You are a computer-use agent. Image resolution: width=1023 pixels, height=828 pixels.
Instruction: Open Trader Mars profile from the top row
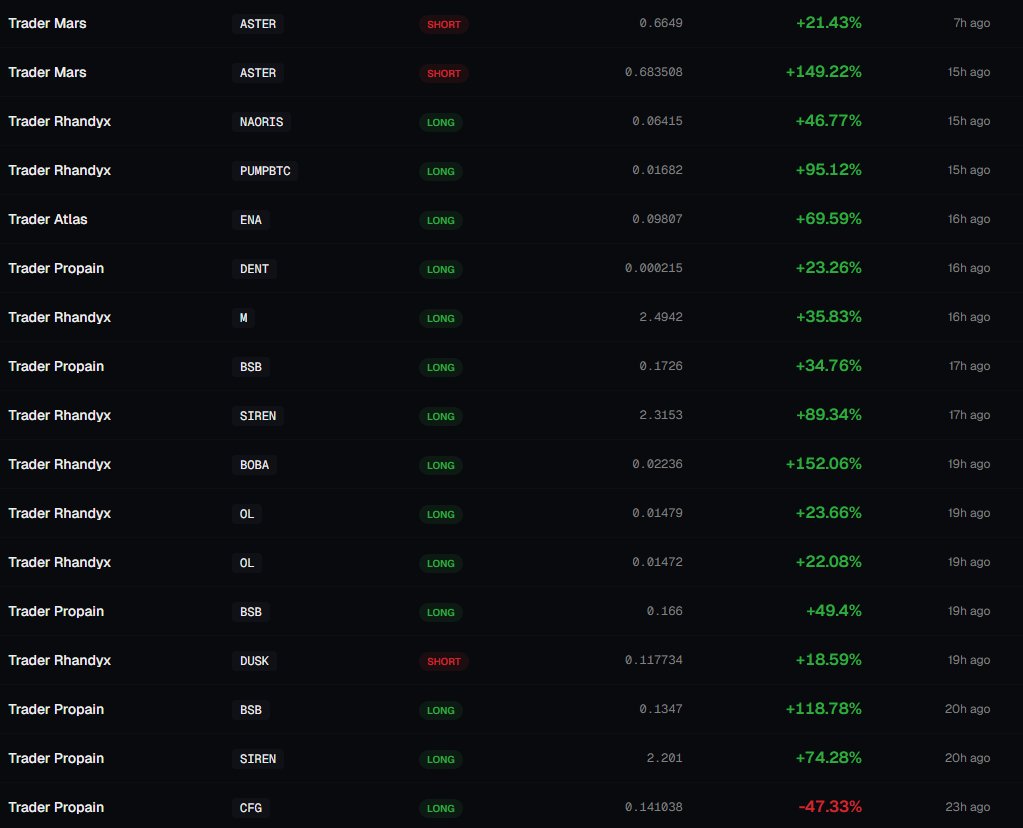47,23
